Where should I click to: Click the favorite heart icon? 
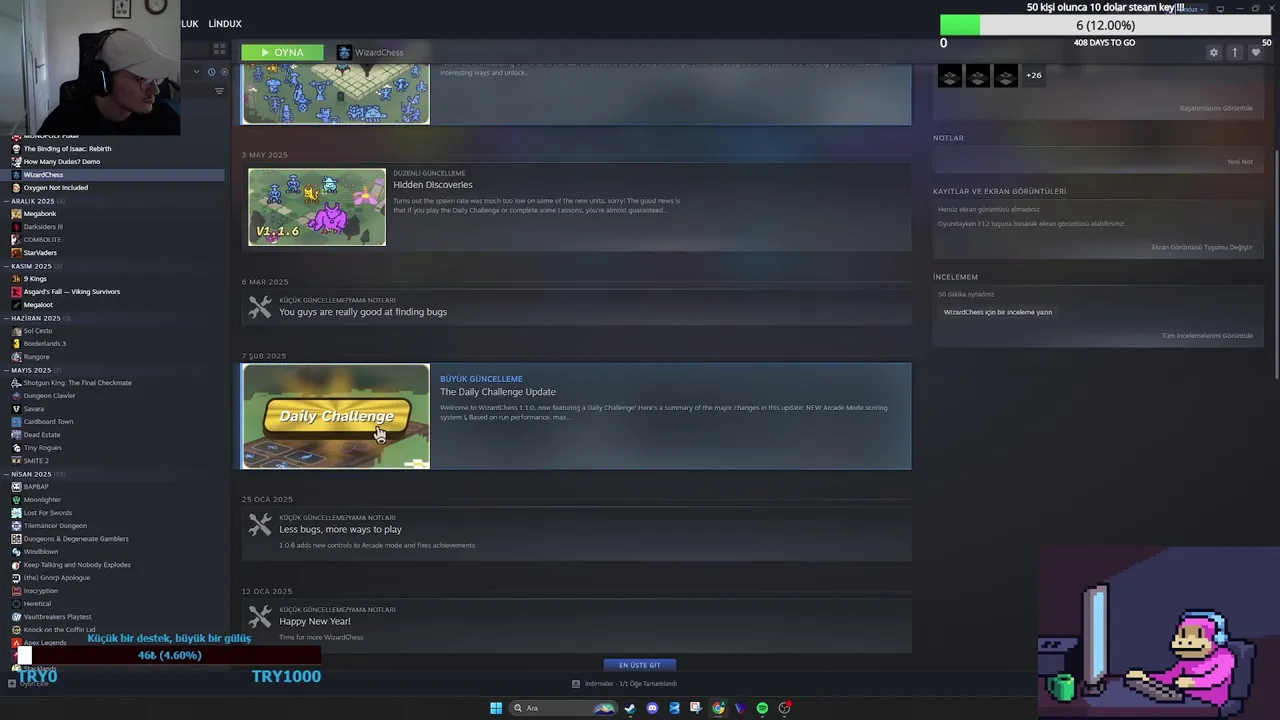click(1256, 53)
